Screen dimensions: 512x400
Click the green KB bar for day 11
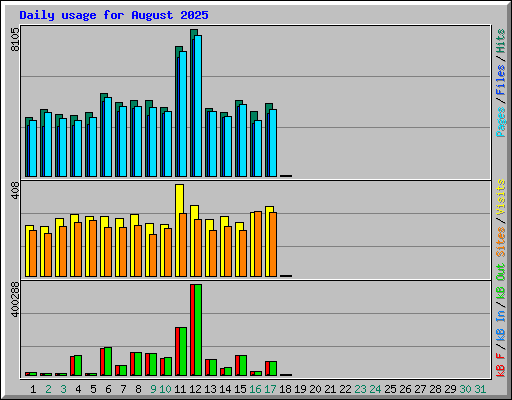point(183,352)
